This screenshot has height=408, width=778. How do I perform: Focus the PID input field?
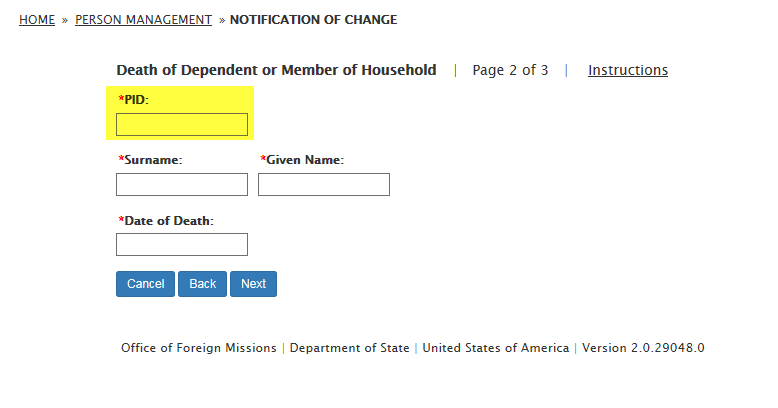(x=182, y=124)
